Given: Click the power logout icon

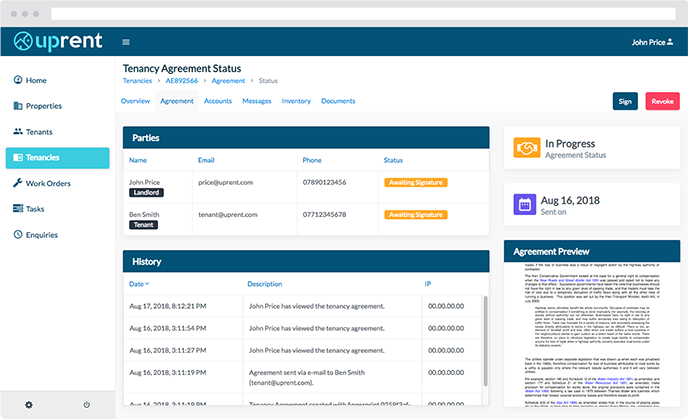Looking at the screenshot, I should (x=86, y=405).
